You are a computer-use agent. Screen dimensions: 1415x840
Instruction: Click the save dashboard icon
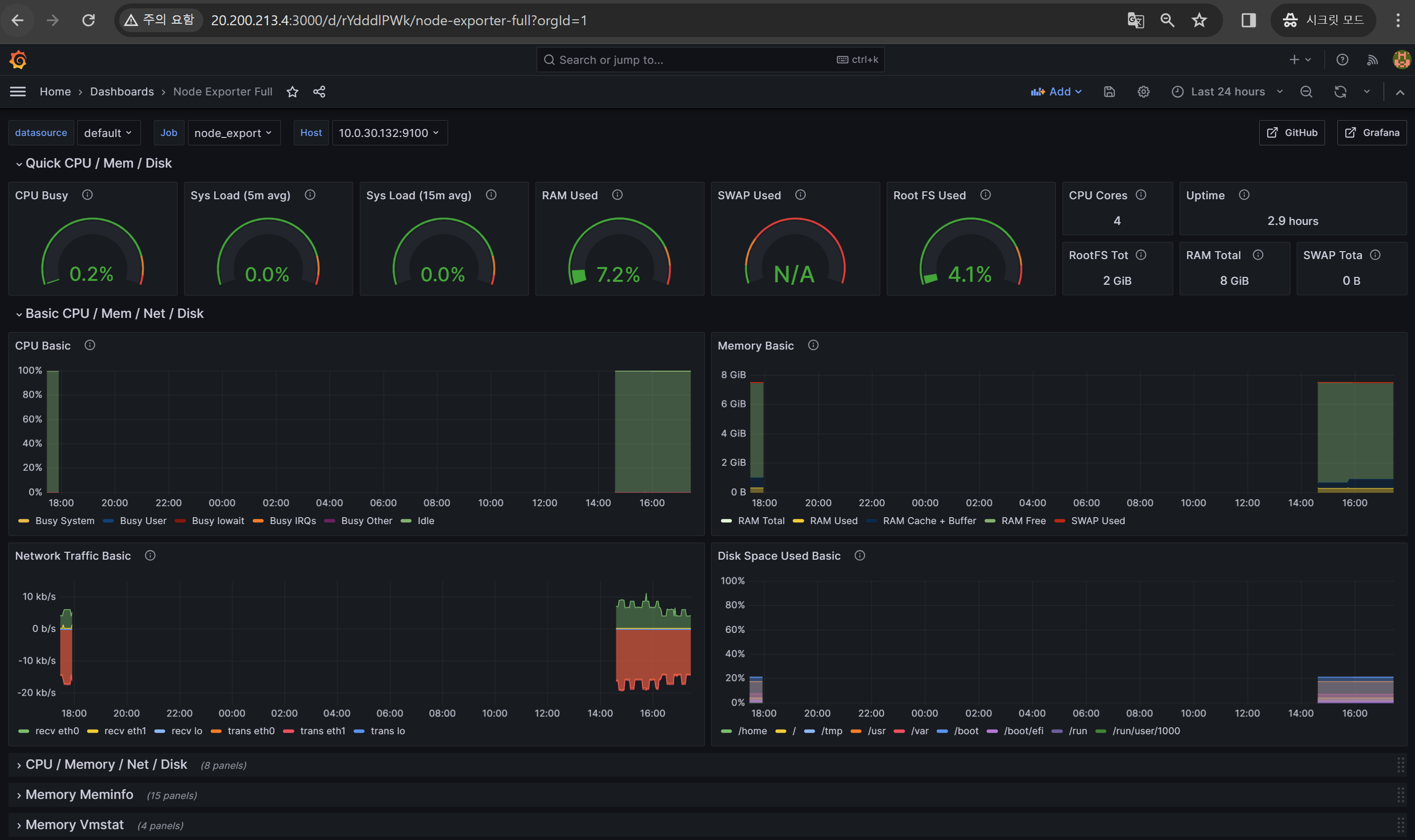point(1109,91)
